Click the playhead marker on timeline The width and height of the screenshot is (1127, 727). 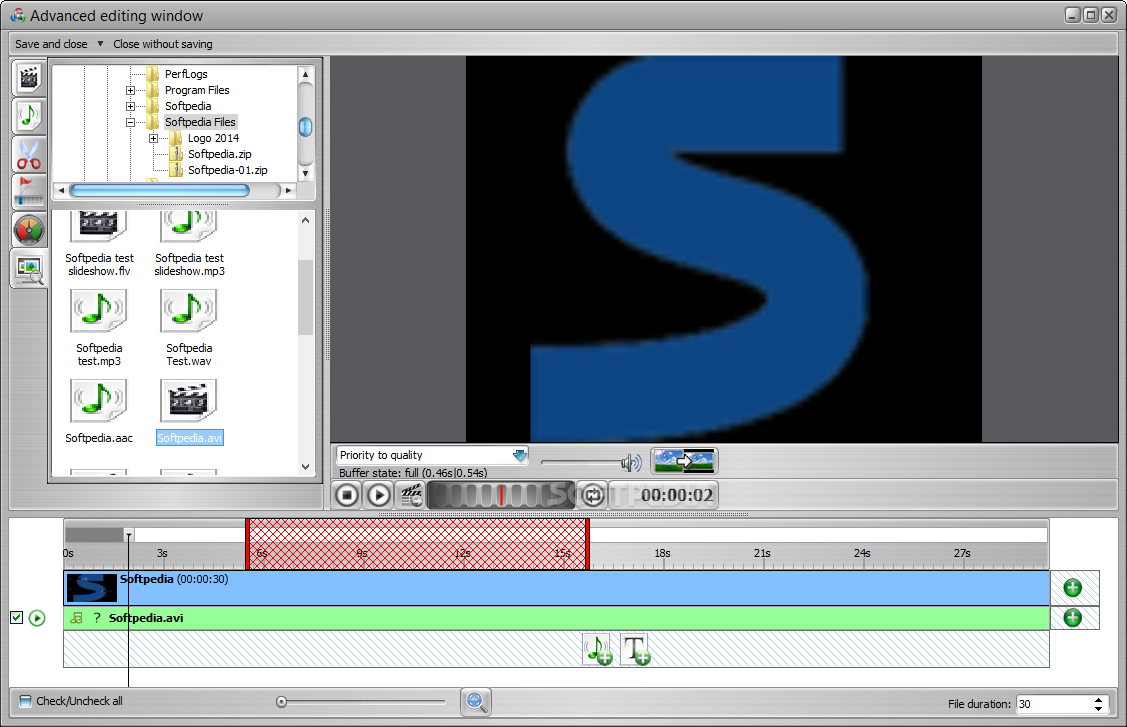pyautogui.click(x=129, y=535)
